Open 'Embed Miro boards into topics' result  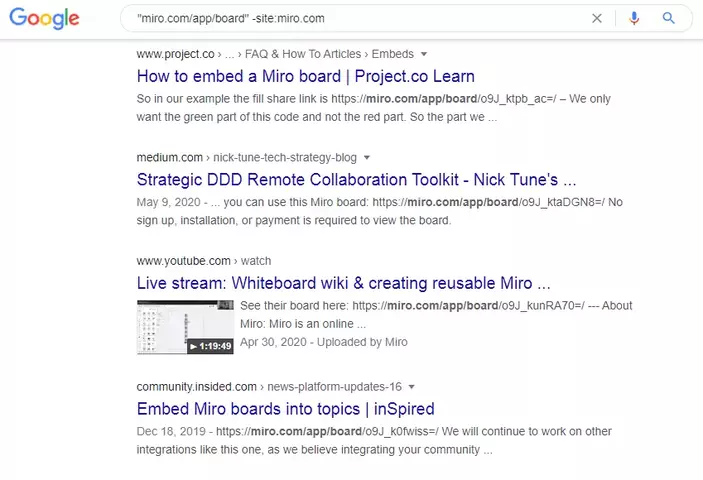286,409
